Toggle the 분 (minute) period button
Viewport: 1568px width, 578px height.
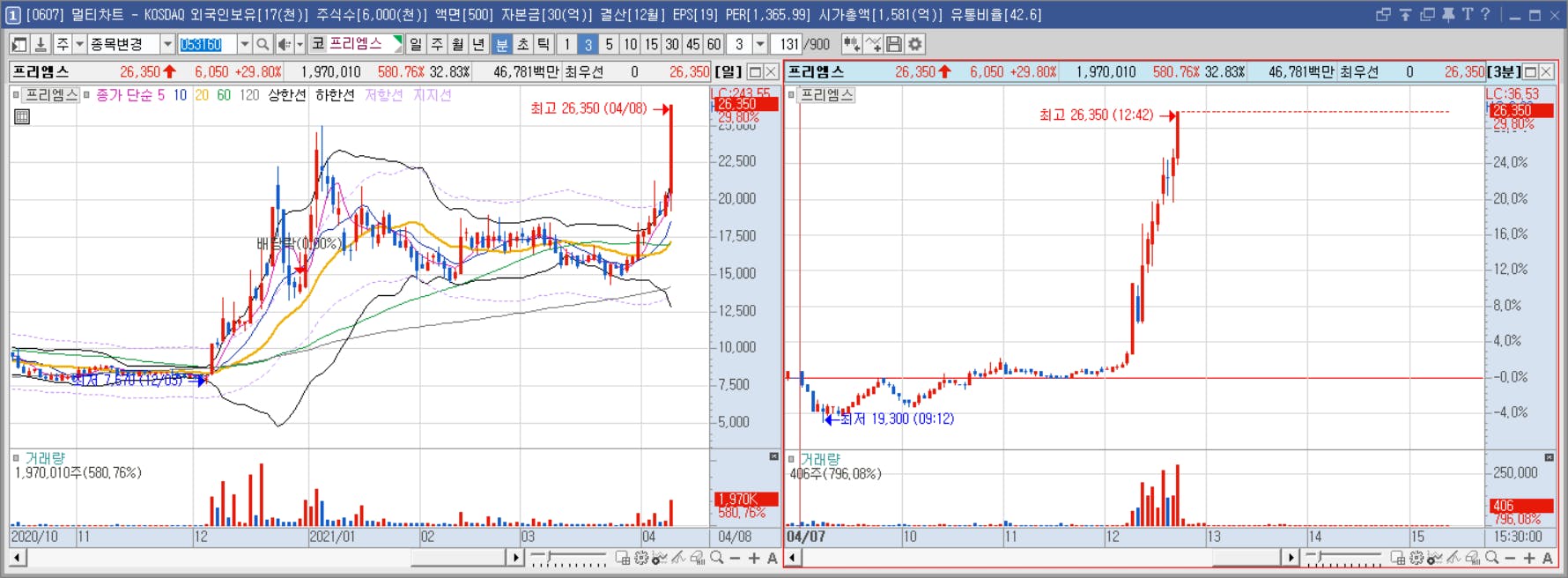(501, 44)
